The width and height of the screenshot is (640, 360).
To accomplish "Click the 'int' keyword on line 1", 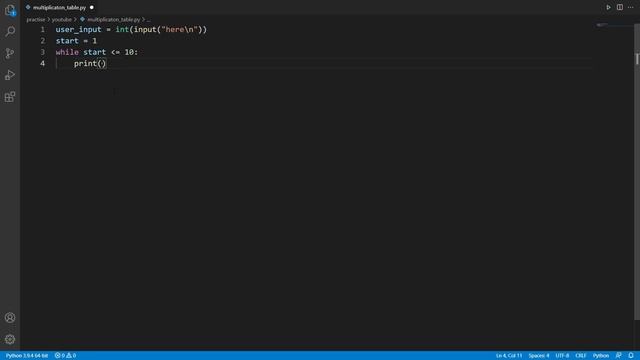I will (x=122, y=29).
